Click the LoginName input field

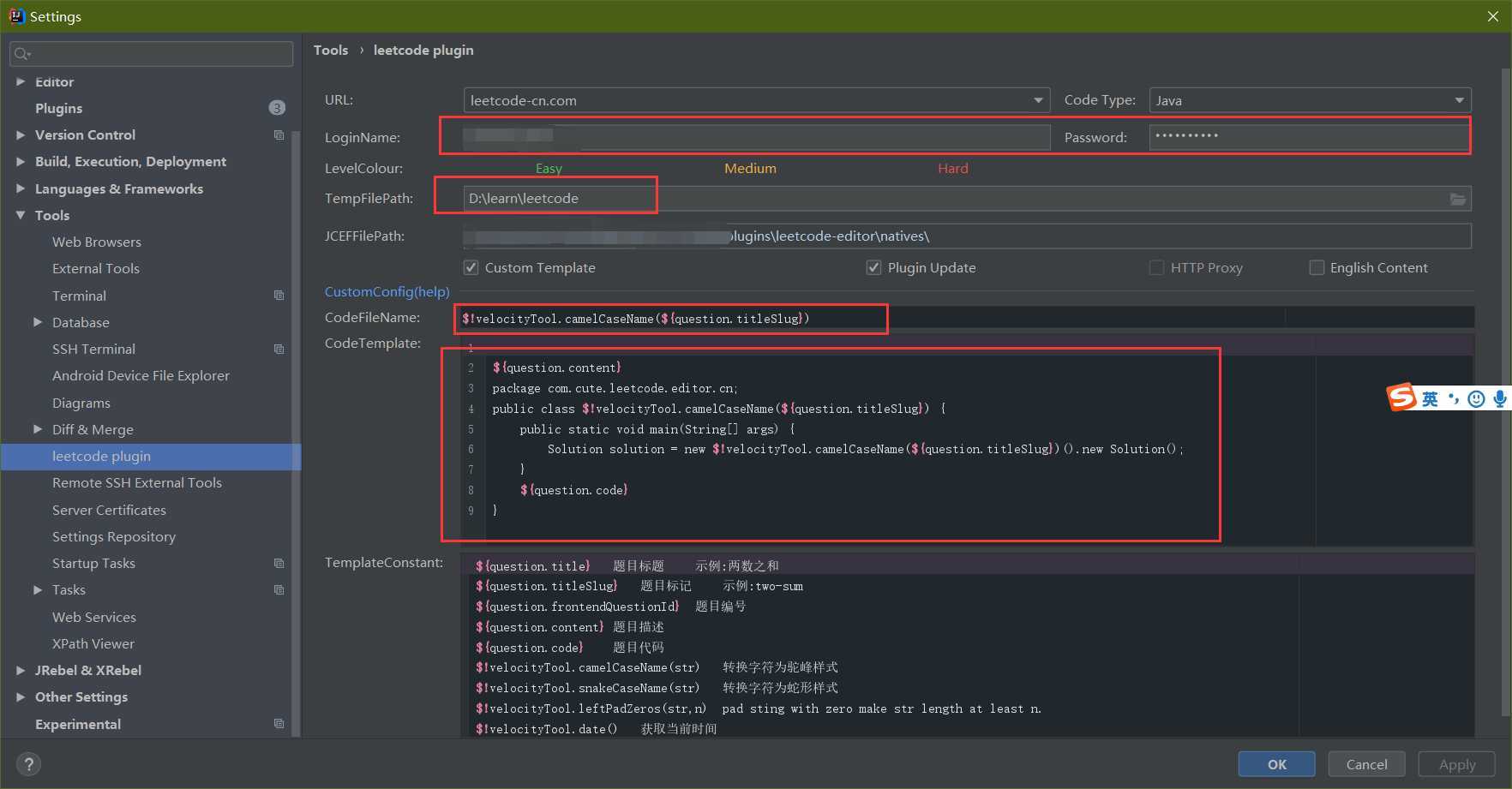[x=757, y=137]
